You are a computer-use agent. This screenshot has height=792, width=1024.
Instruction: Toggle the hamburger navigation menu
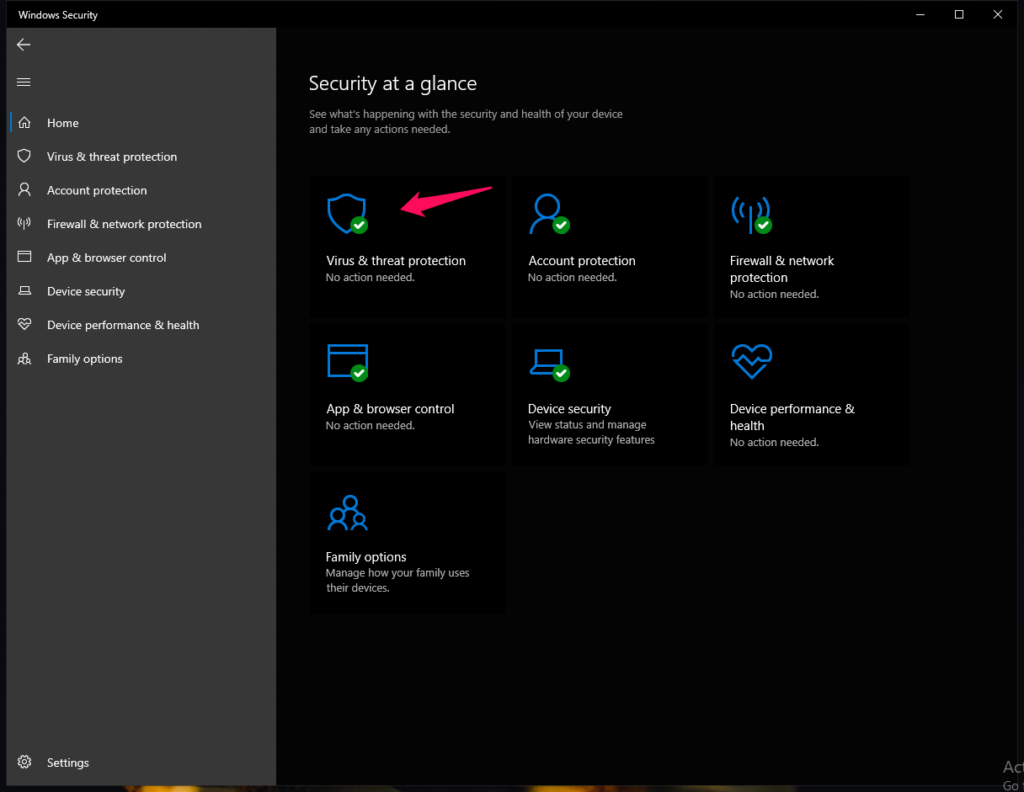click(x=24, y=82)
